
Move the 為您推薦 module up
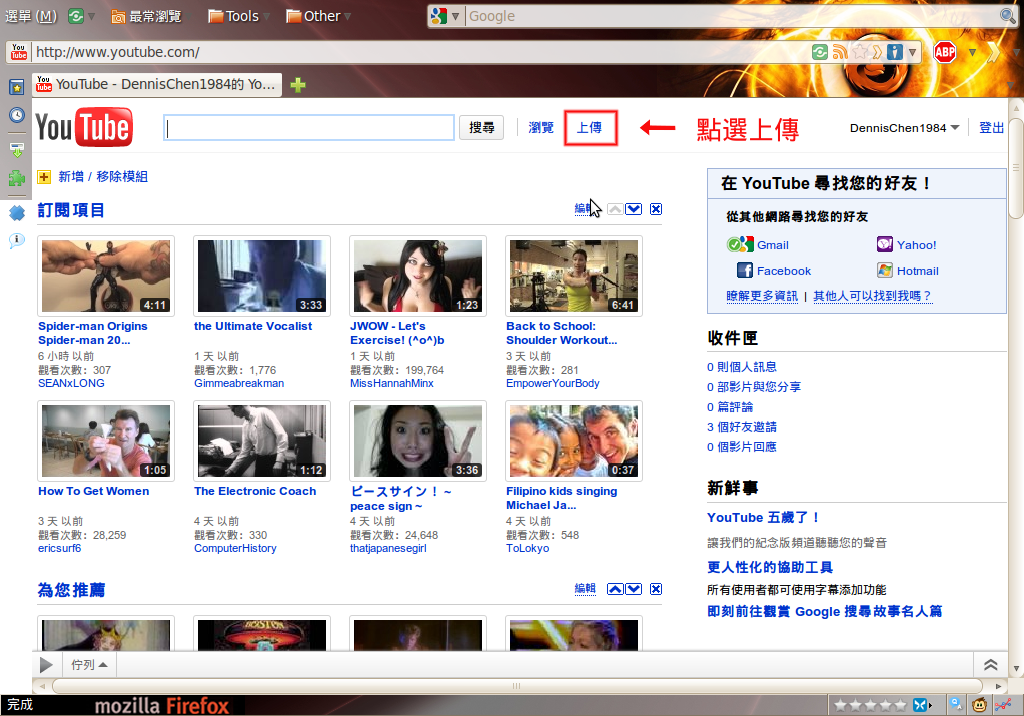[615, 589]
